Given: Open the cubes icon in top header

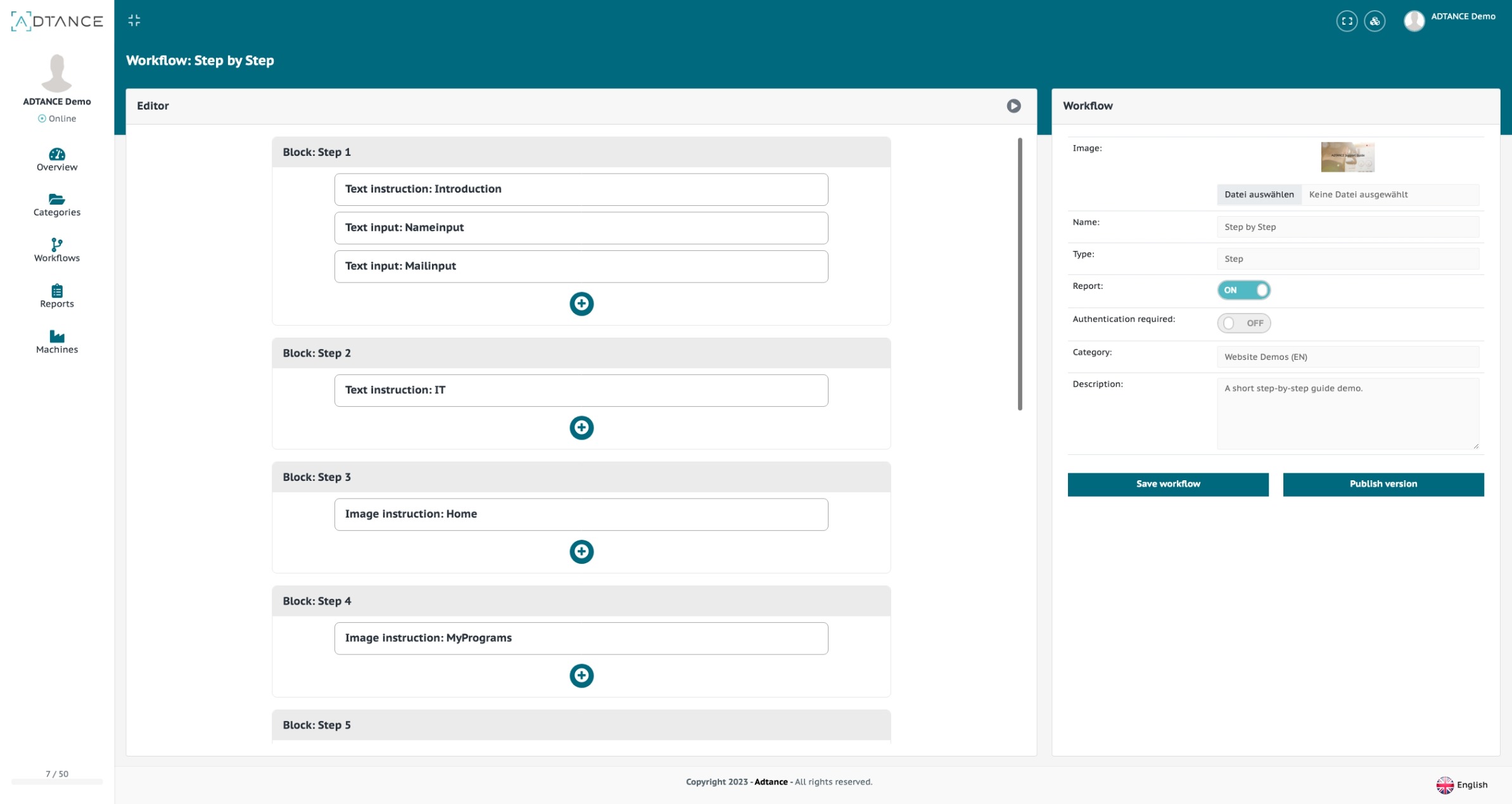Looking at the screenshot, I should [1375, 21].
